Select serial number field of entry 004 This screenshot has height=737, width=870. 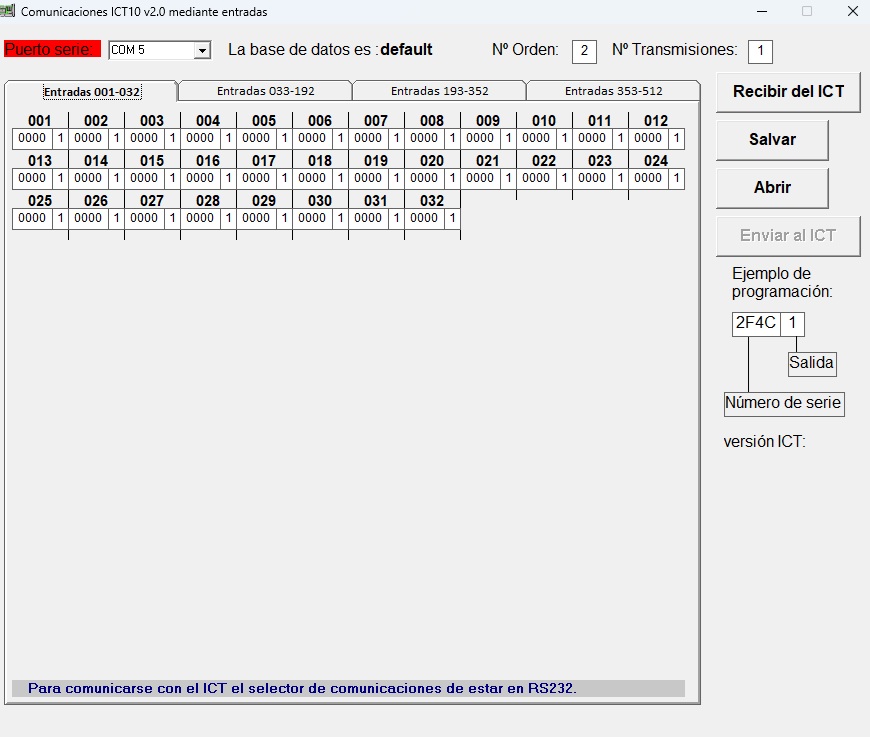(200, 138)
